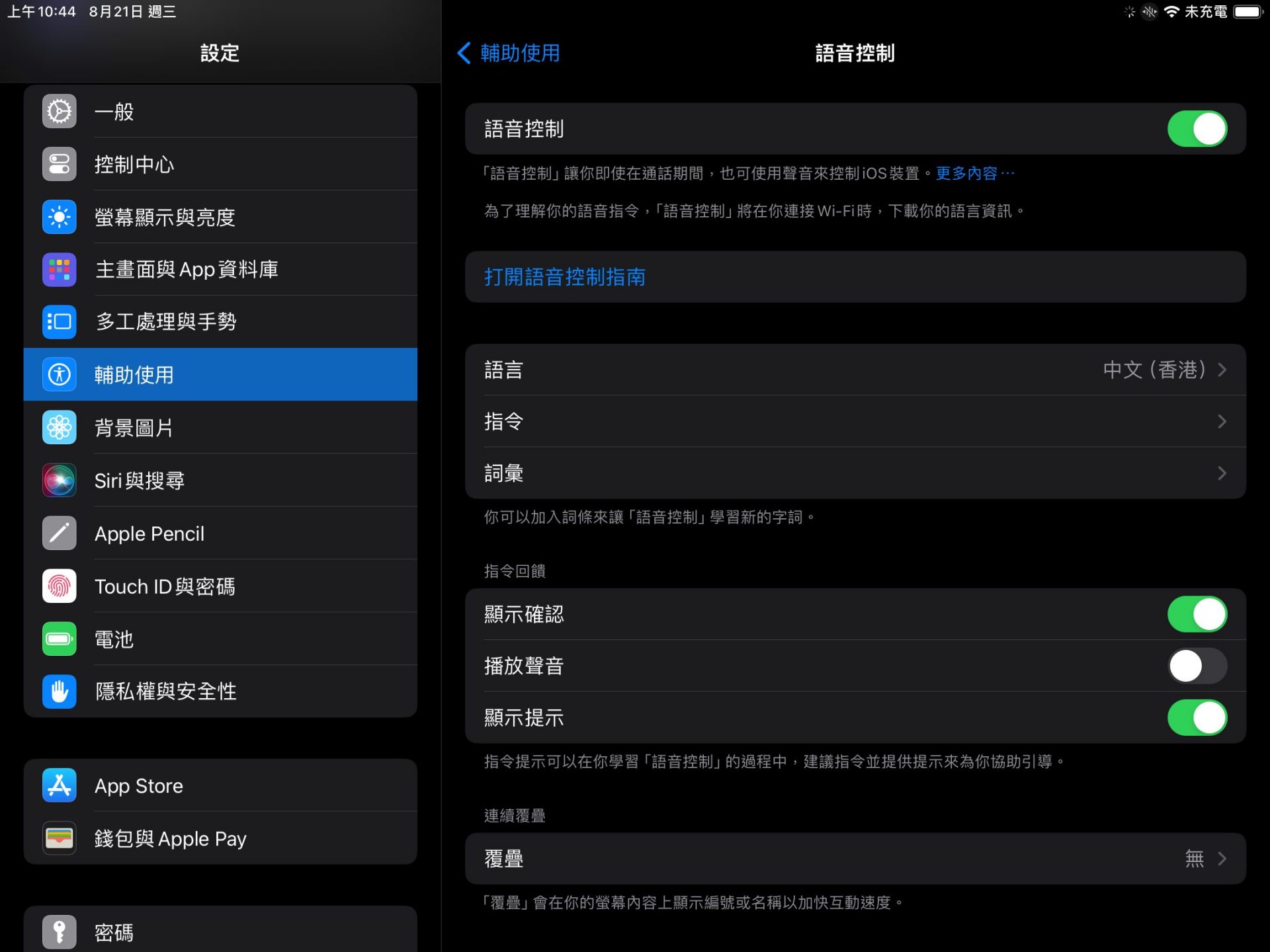Viewport: 1270px width, 952px height.
Task: Open the App Store icon in the sidebar
Action: [60, 785]
